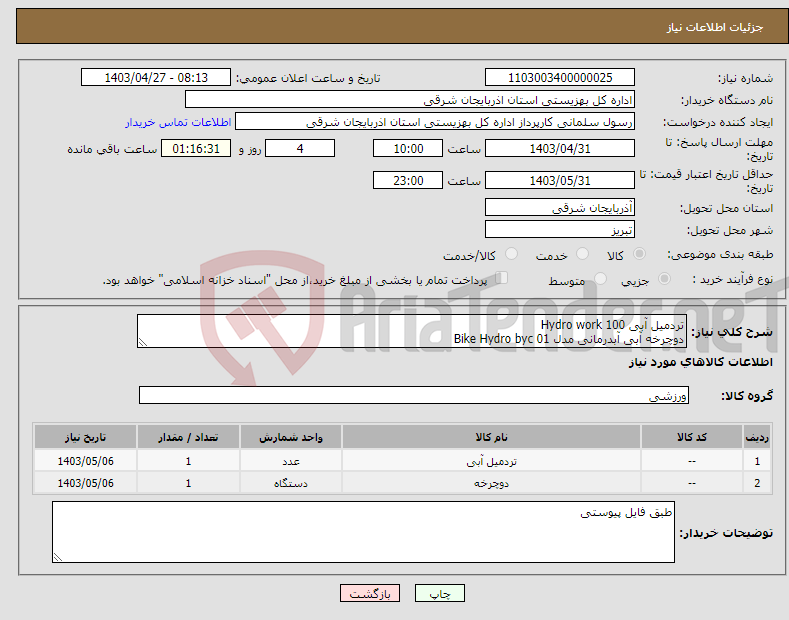This screenshot has width=789, height=620.
Task: Click the نوع فرآیند خرید label
Action: [733, 279]
